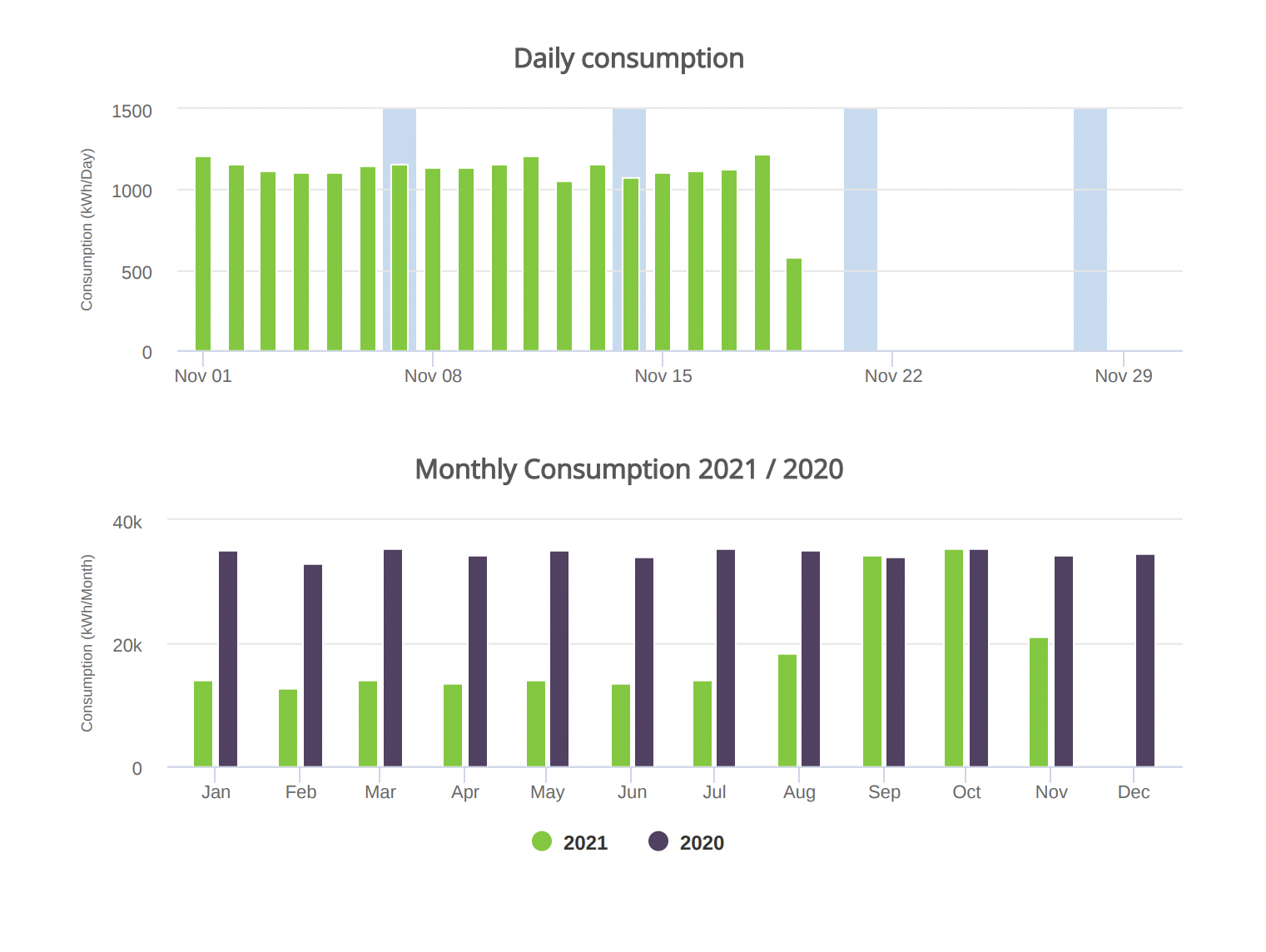Select the shortest green daily consumption bar
Screen dimensions: 1266x952
794,305
